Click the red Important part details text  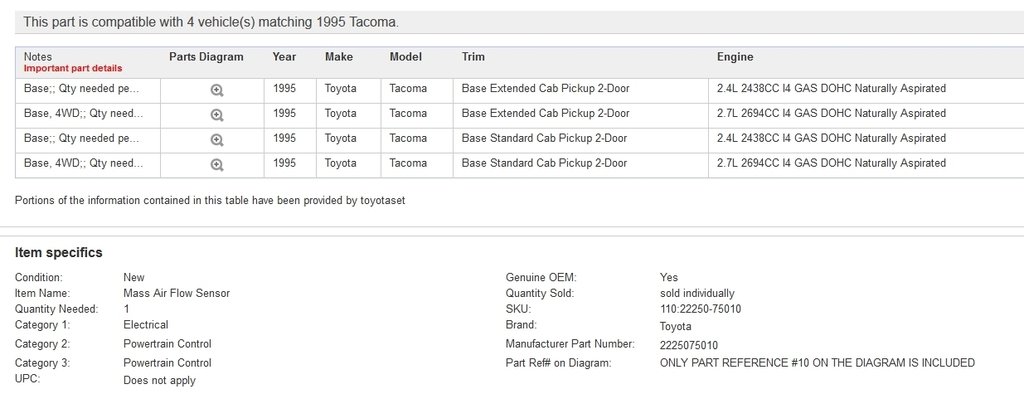tap(72, 68)
